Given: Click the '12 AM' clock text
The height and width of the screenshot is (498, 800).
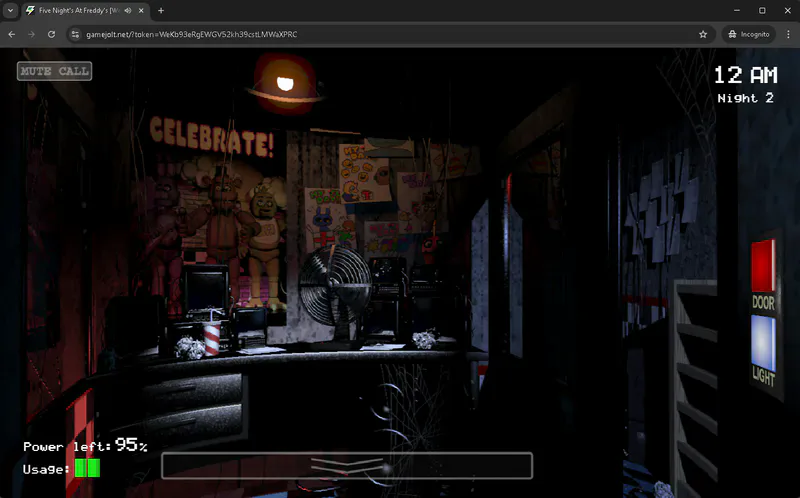Looking at the screenshot, I should pos(745,75).
